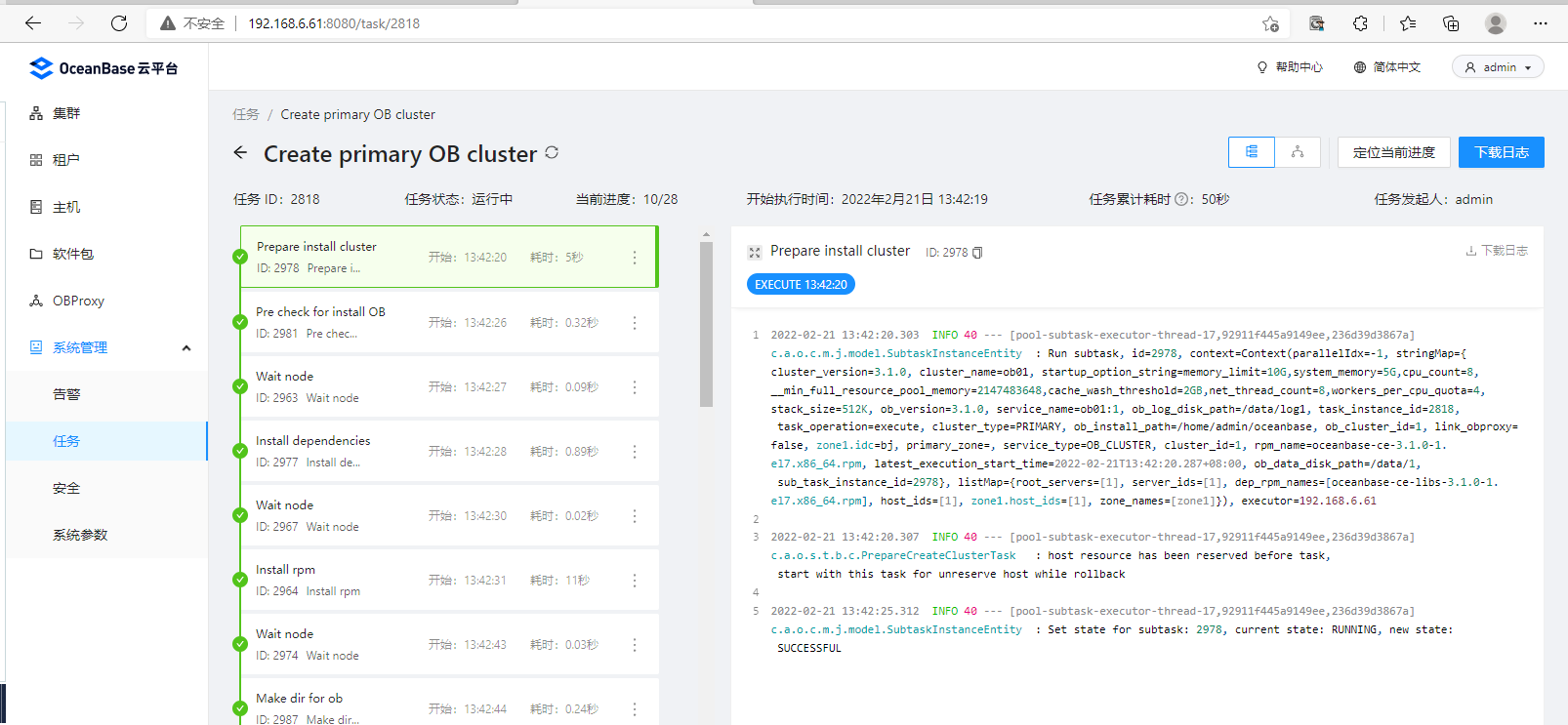The width and height of the screenshot is (1568, 725).
Task: Select the Wait node subtask ID 2963
Action: coord(449,387)
